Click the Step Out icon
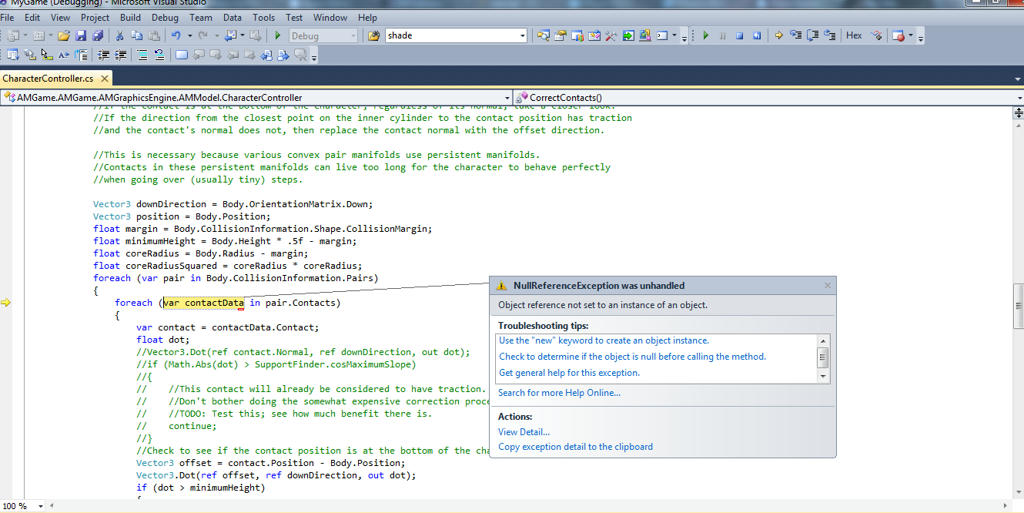 click(830, 36)
